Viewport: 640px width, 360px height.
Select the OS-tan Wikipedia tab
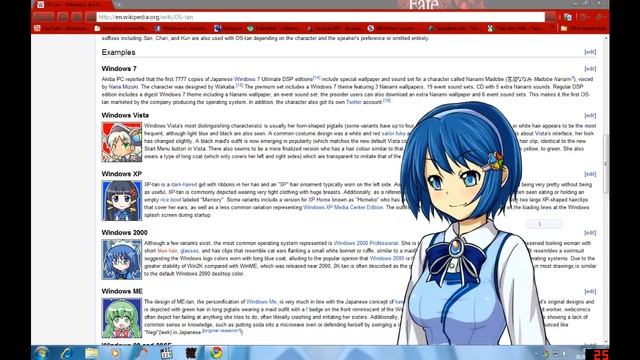click(73, 5)
